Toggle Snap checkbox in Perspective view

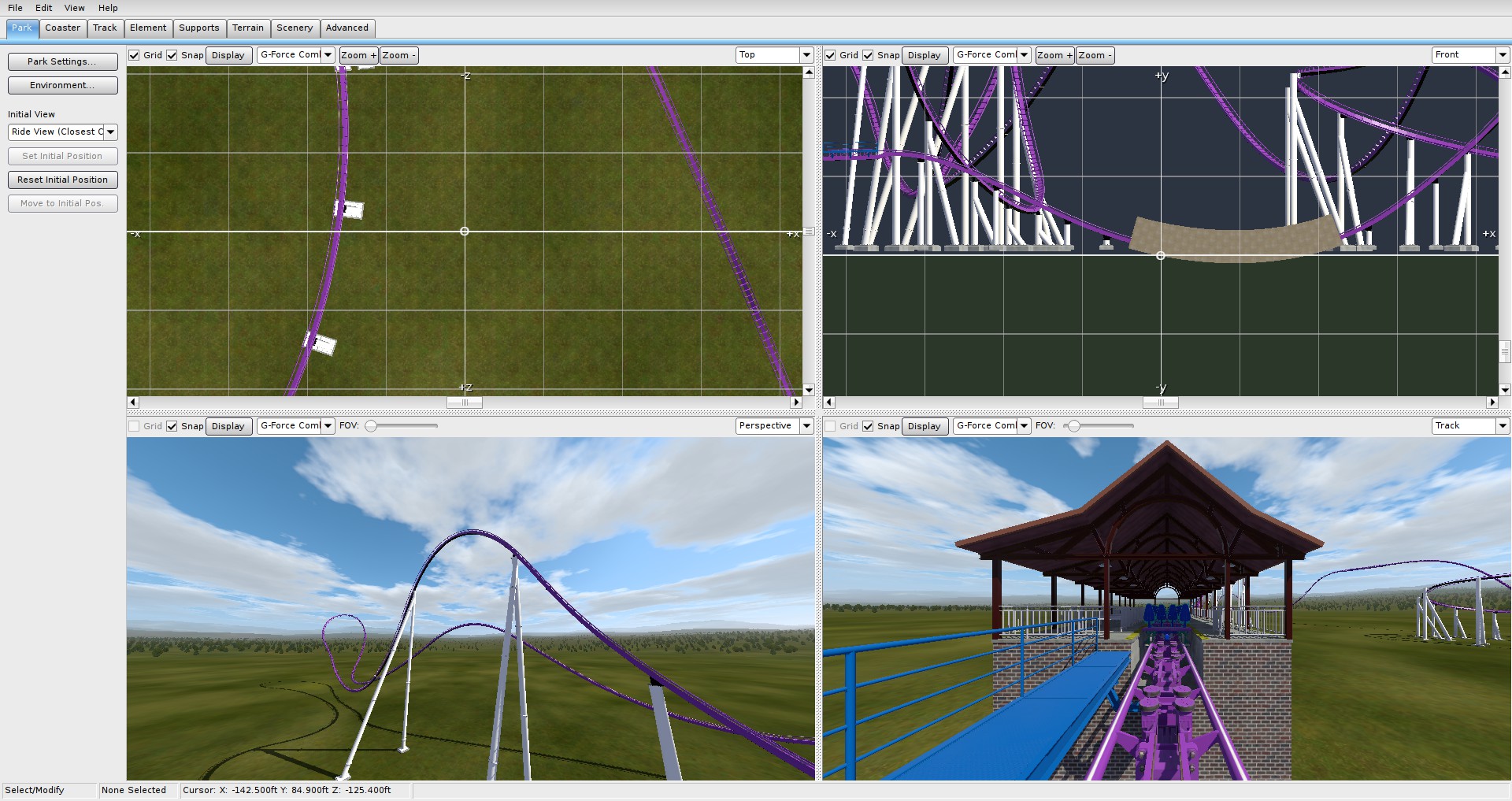[172, 426]
